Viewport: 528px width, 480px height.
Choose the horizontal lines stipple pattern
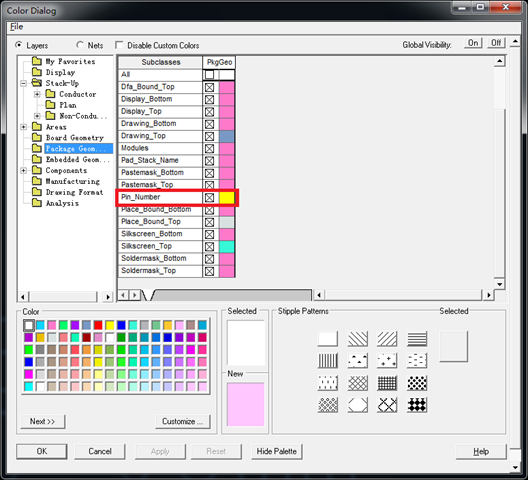[417, 339]
